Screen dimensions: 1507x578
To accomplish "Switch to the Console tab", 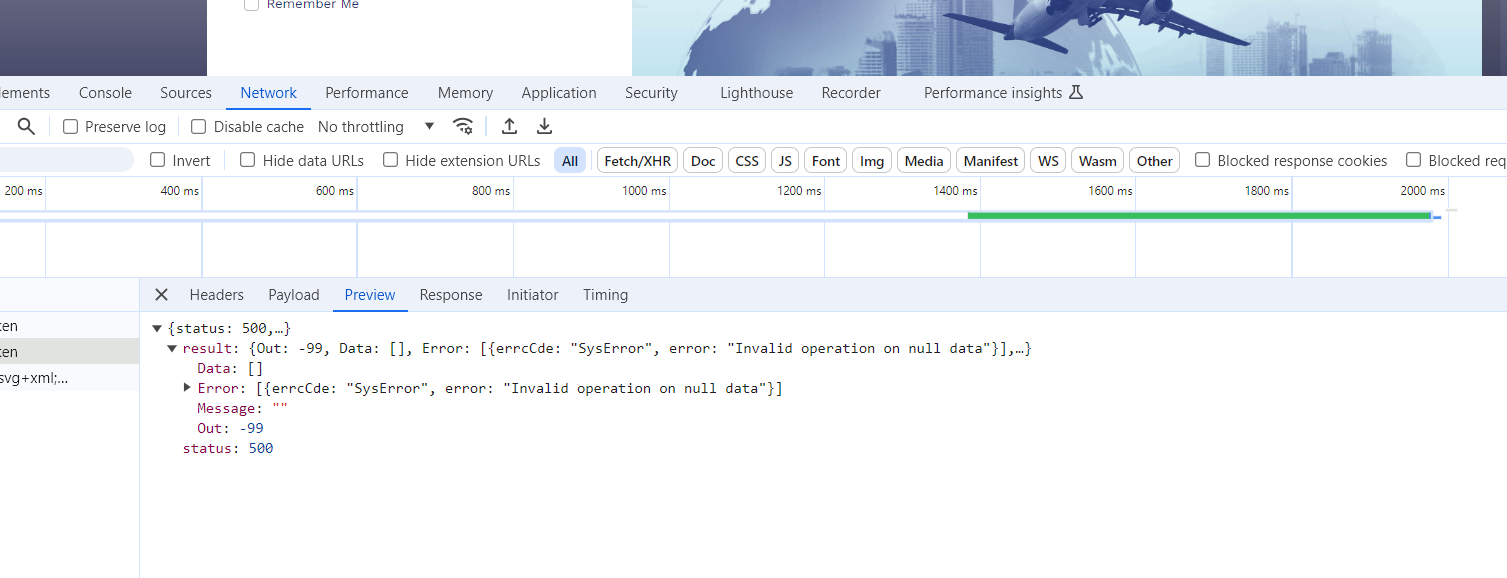I will click(x=105, y=93).
